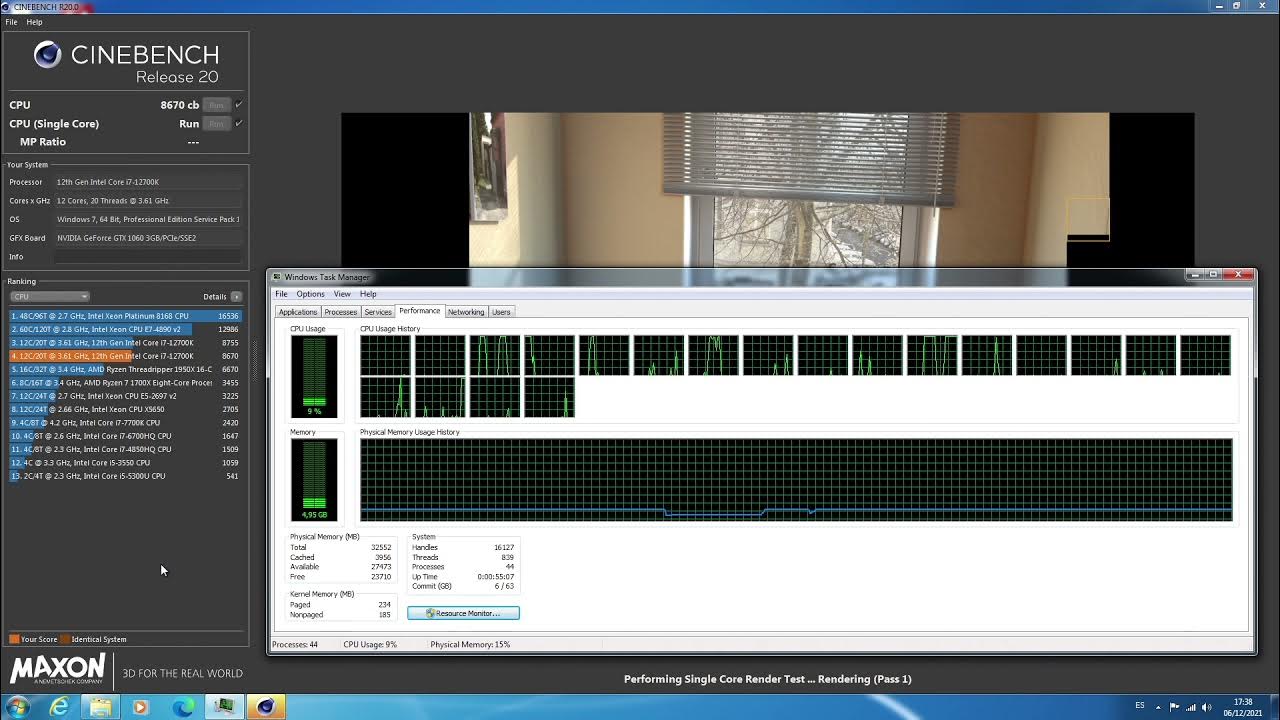Open Task Manager File menu
Screen dimensions: 1280x720
point(281,294)
